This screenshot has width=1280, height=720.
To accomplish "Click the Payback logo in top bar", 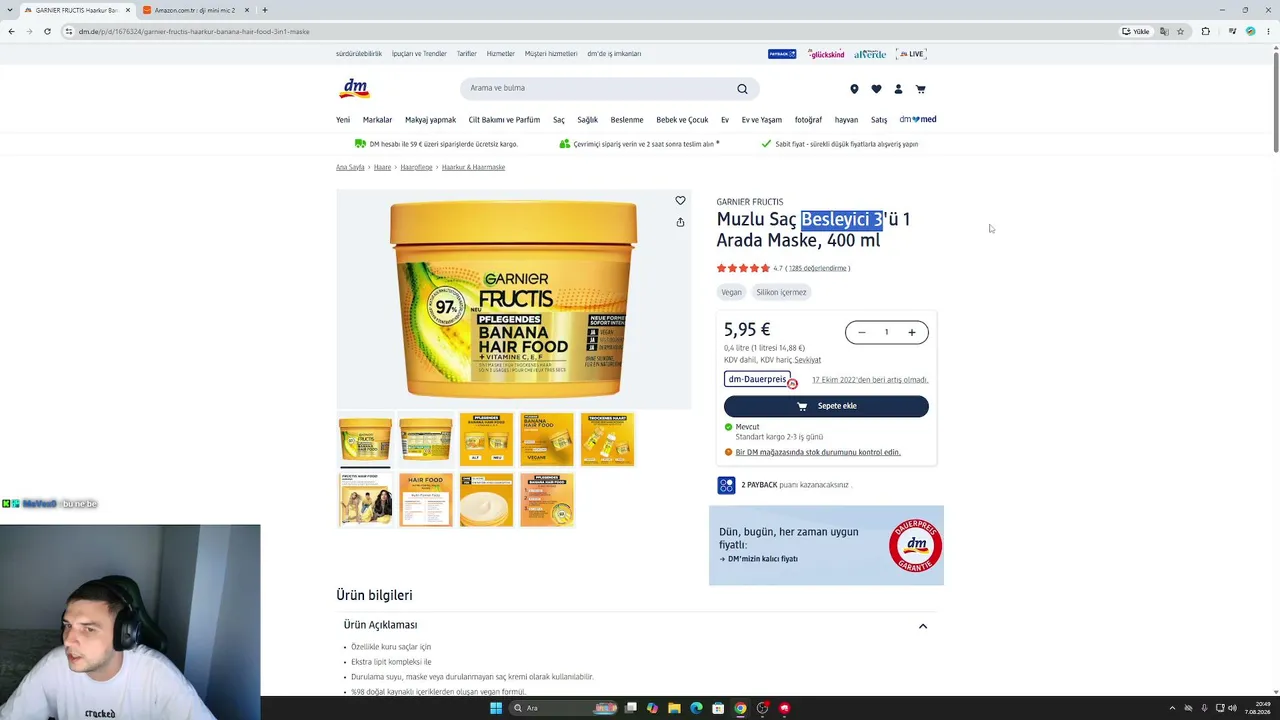I will (782, 54).
